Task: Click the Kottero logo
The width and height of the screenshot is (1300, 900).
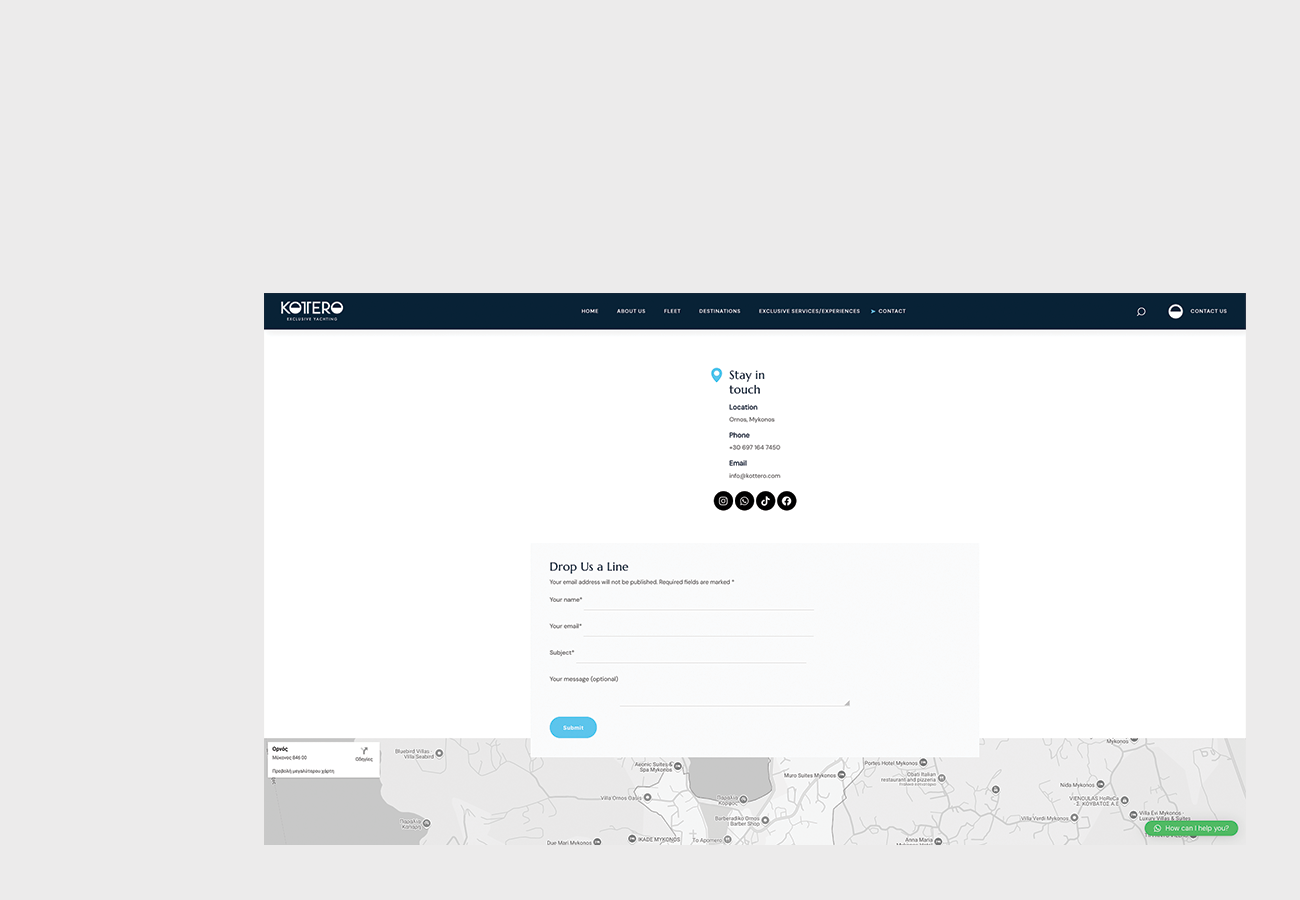Action: coord(312,310)
